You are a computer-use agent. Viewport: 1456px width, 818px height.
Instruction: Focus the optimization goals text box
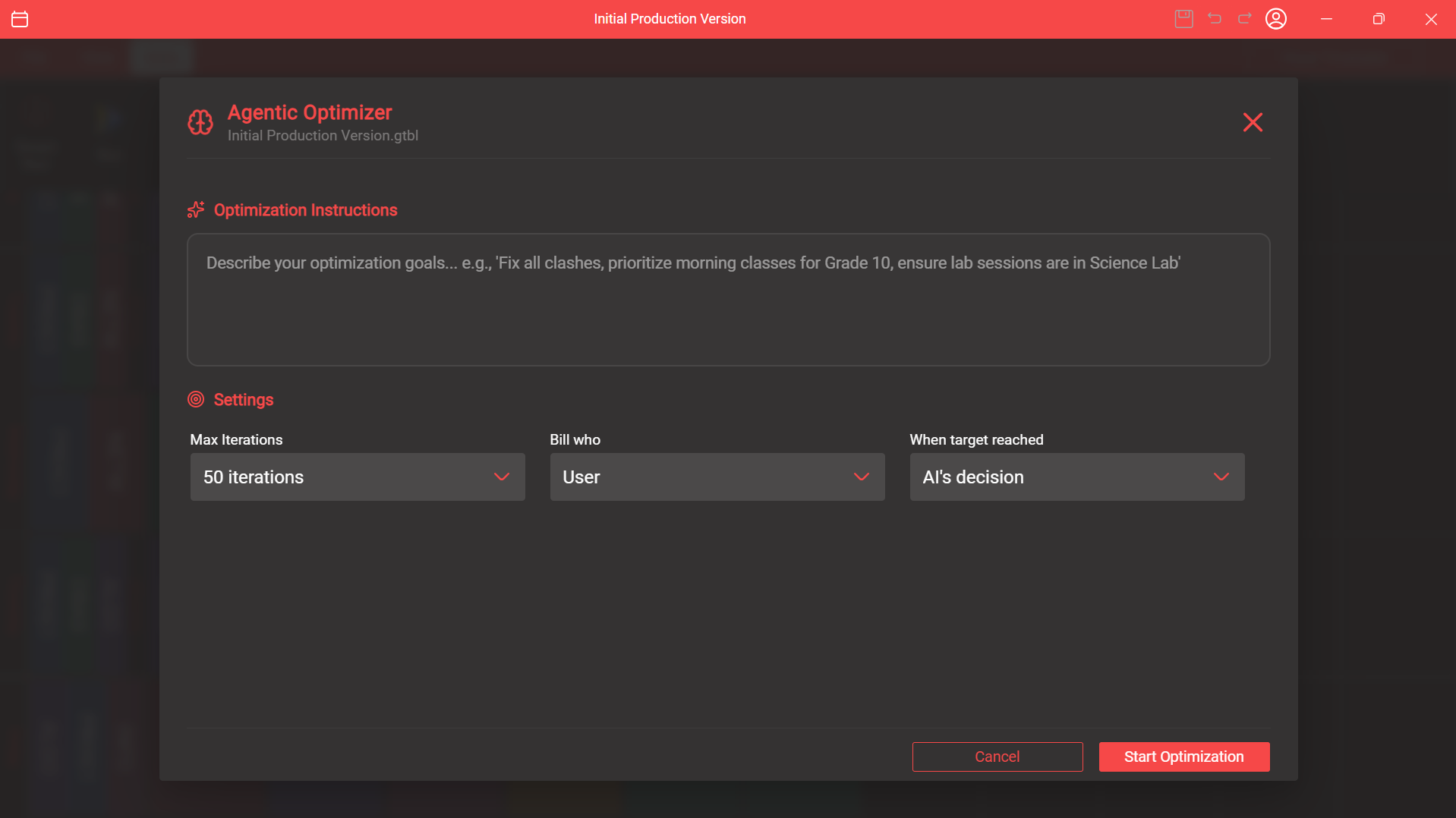[728, 300]
